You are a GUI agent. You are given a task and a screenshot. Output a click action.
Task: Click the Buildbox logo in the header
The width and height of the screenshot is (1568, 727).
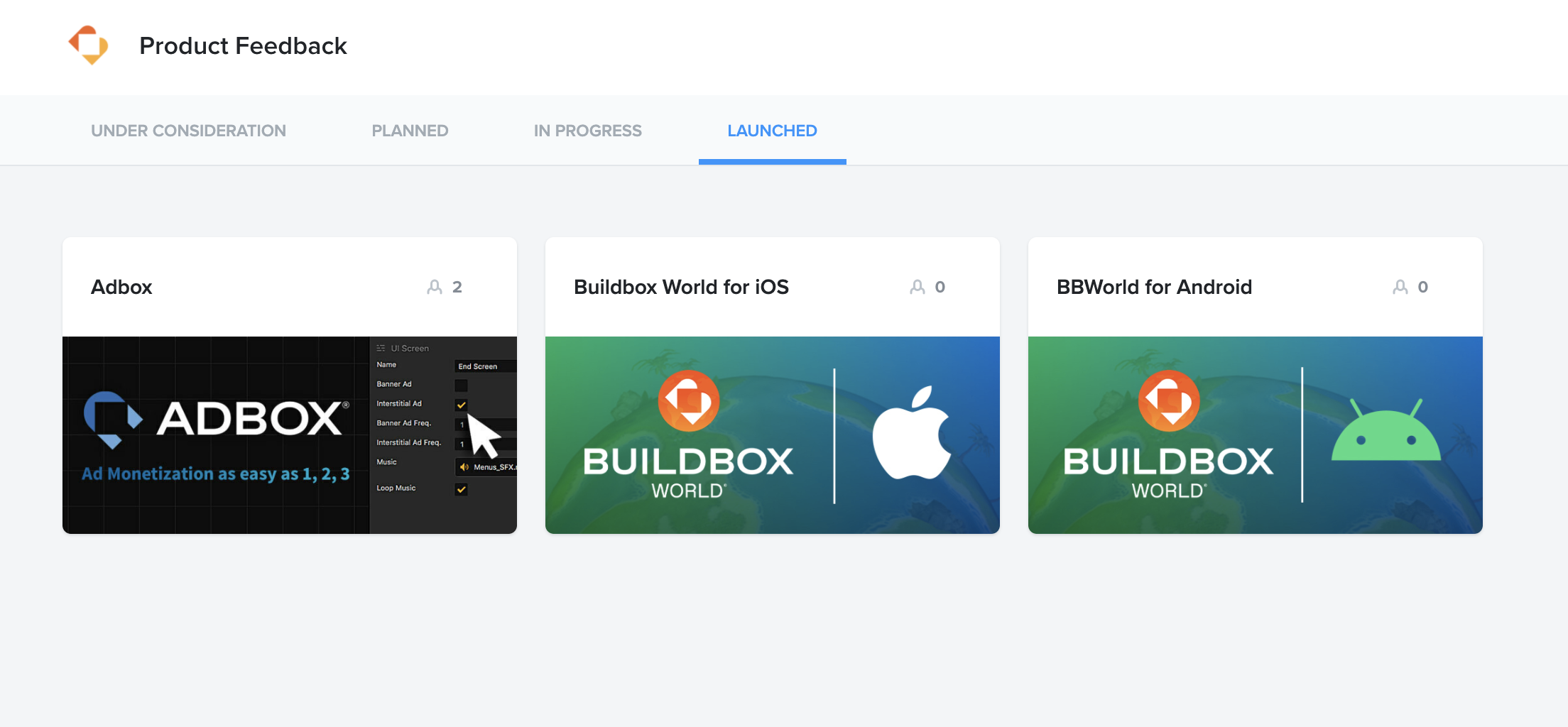coord(89,45)
